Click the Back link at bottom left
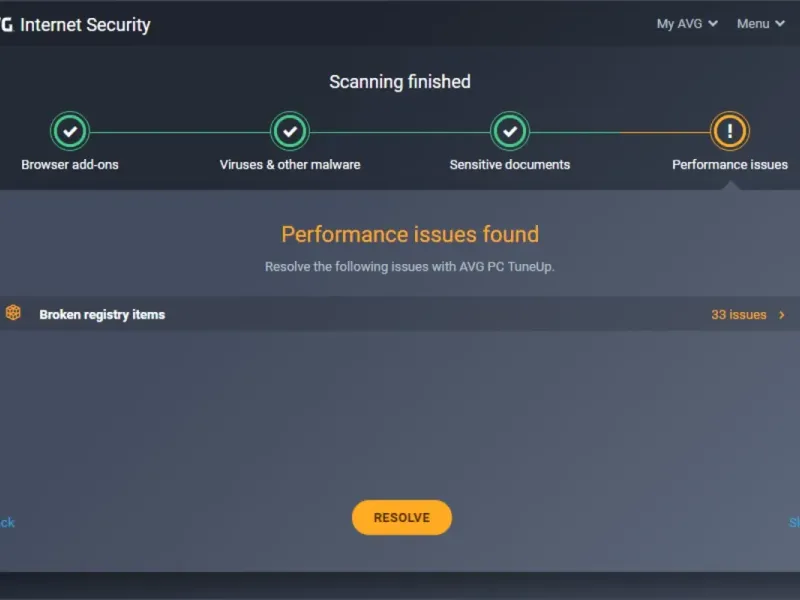This screenshot has width=800, height=600. click(7, 522)
